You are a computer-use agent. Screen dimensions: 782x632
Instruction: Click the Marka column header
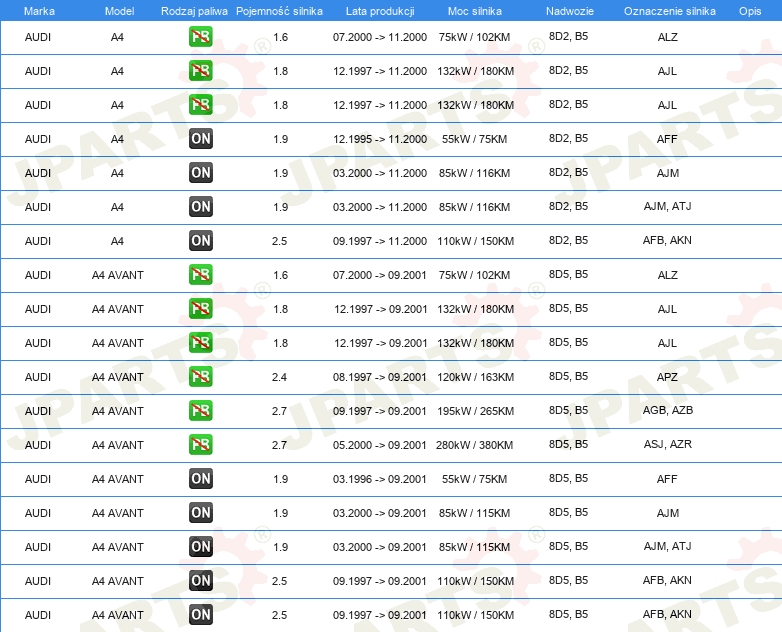[x=39, y=11]
